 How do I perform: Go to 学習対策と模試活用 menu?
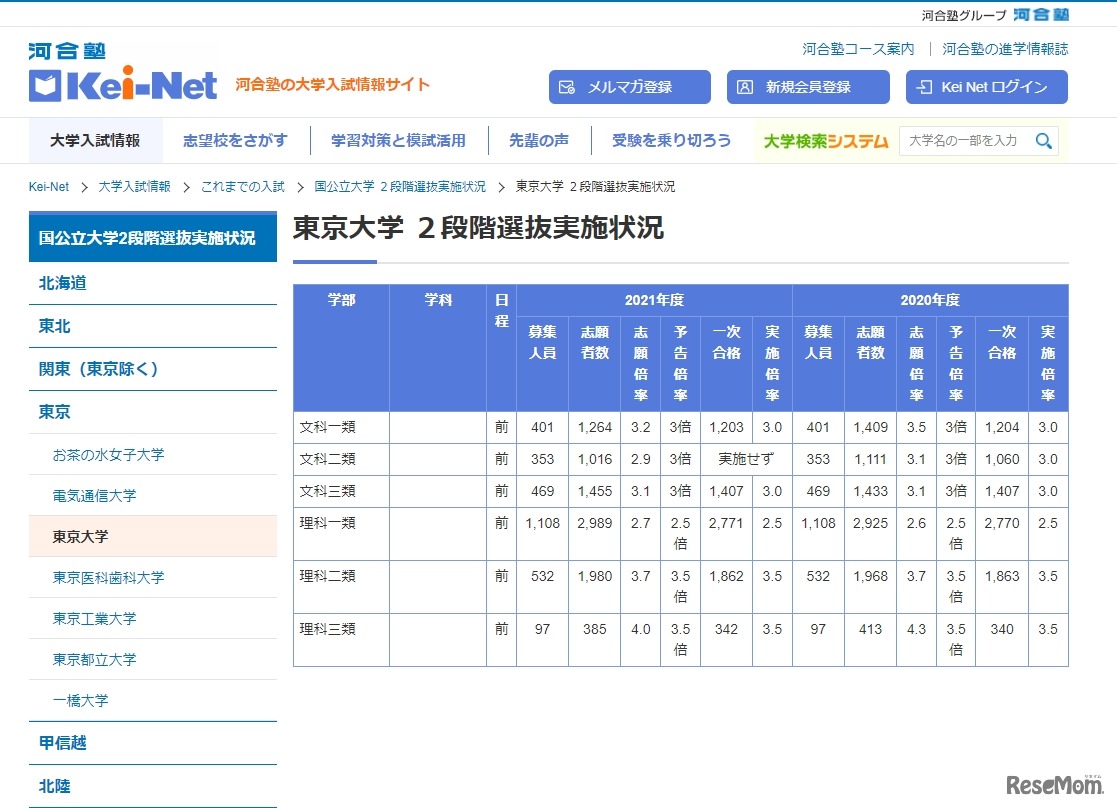pyautogui.click(x=398, y=141)
